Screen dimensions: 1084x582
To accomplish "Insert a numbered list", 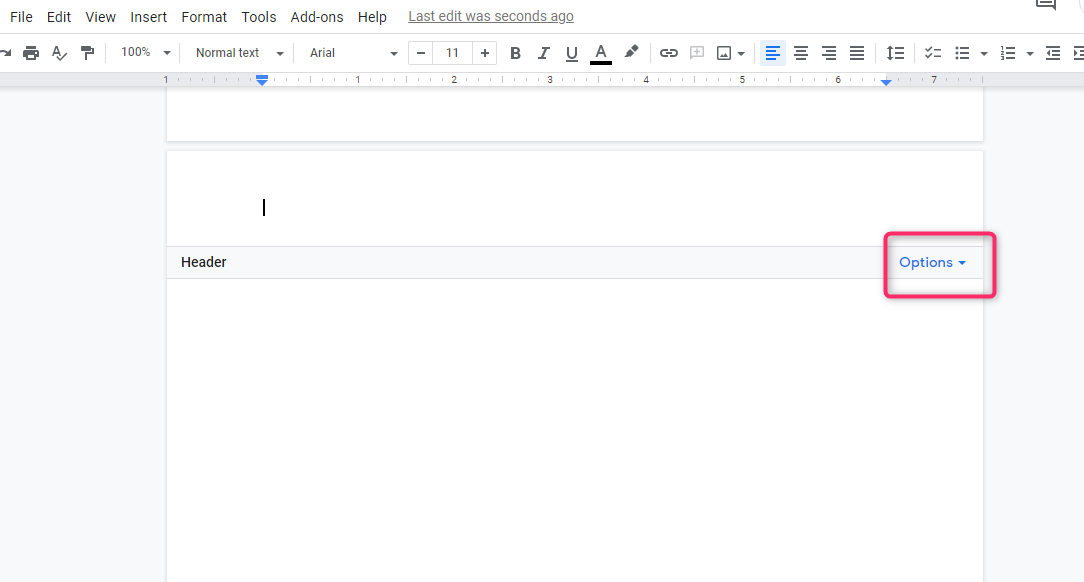I will point(1008,53).
